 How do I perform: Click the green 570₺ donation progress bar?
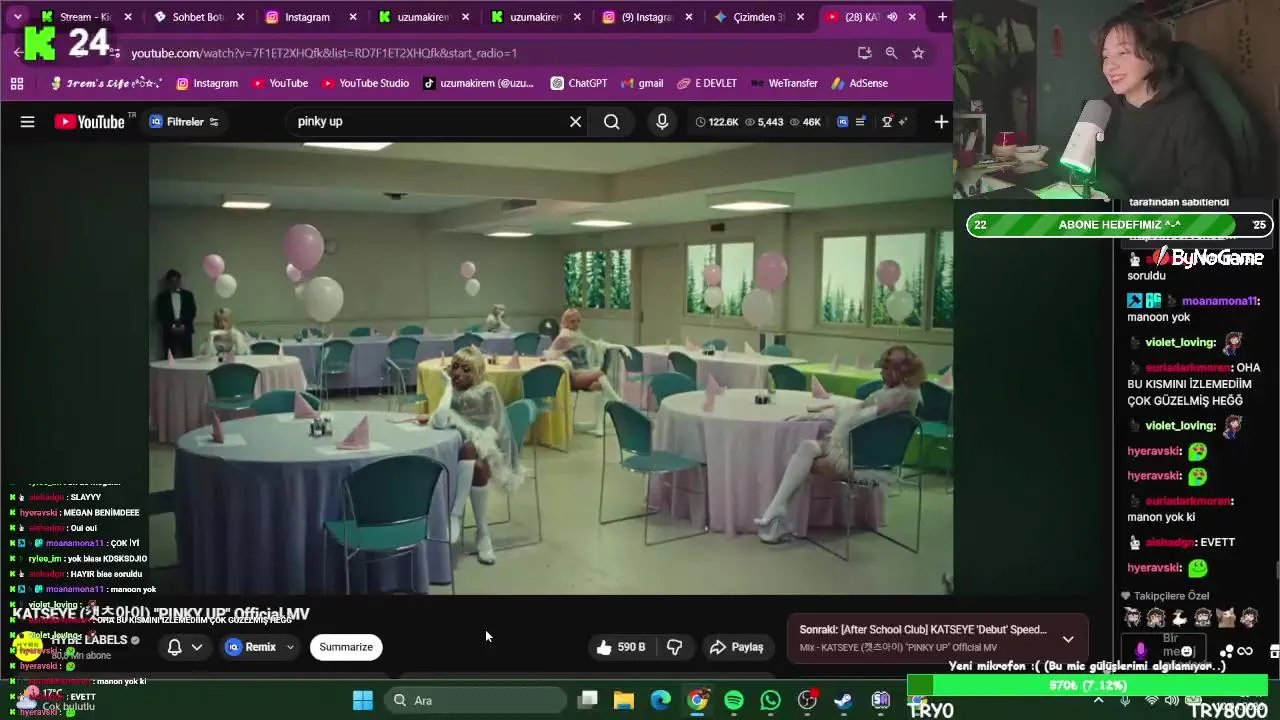pos(1087,686)
